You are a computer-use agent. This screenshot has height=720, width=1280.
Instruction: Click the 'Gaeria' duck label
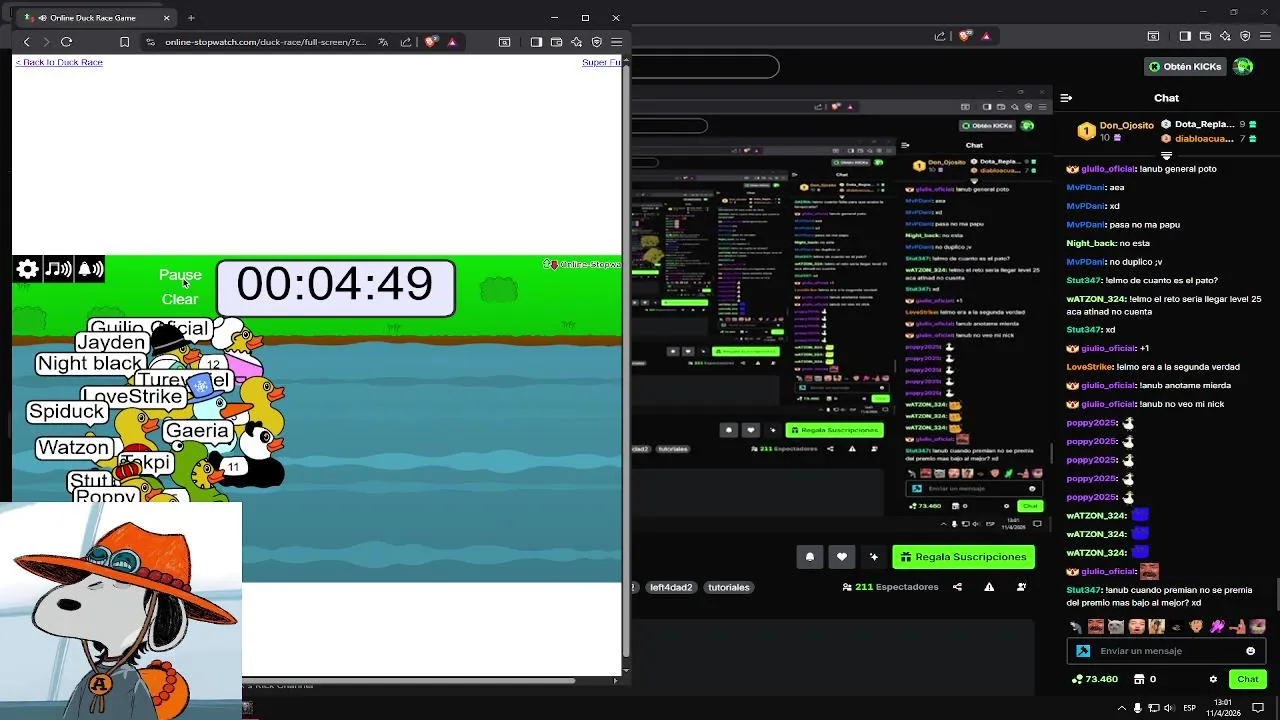coord(197,431)
